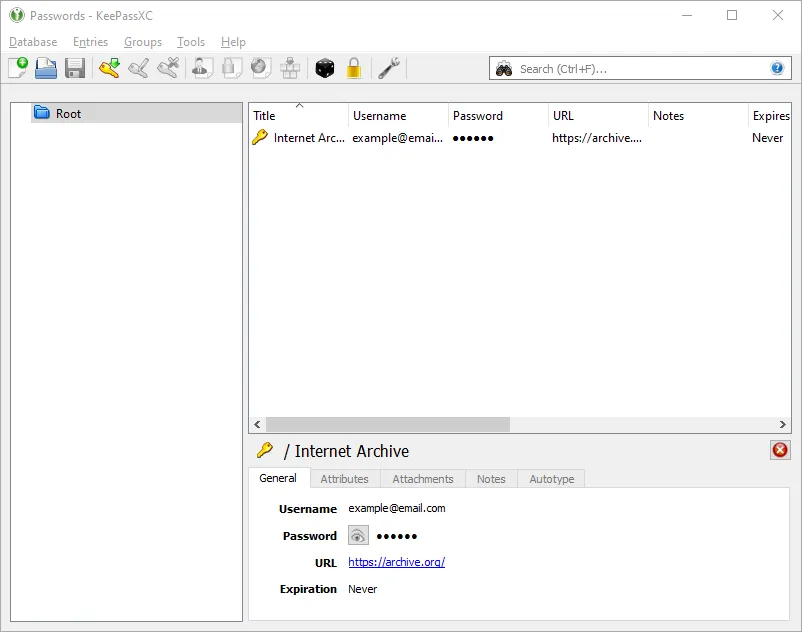Copy URL to clipboard globe icon

click(261, 68)
